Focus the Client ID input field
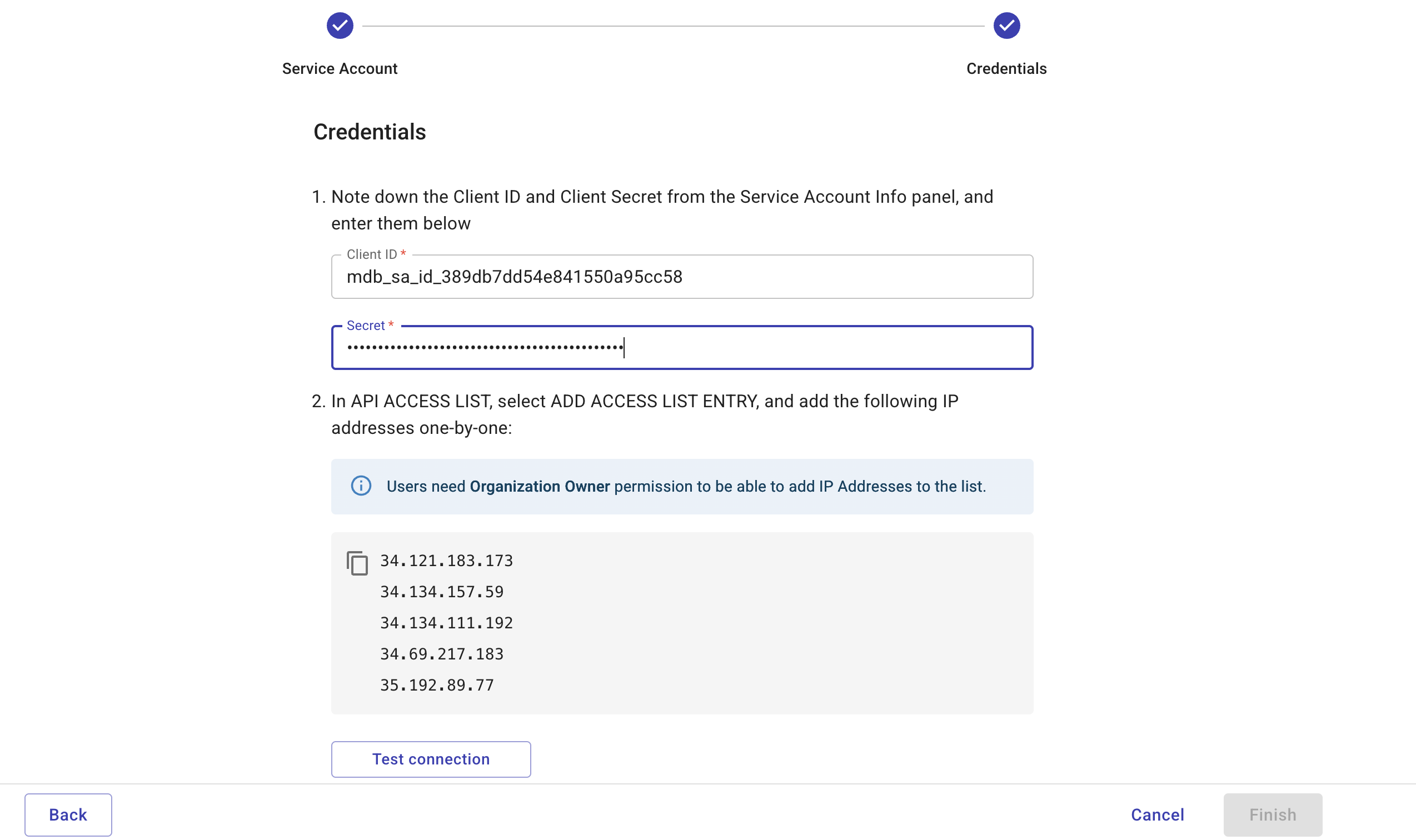This screenshot has height=840, width=1416. pyautogui.click(x=682, y=277)
